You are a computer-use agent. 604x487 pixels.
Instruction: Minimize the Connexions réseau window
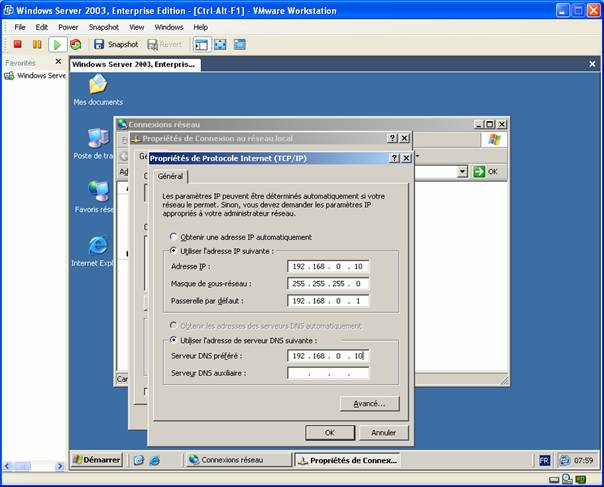[x=478, y=124]
